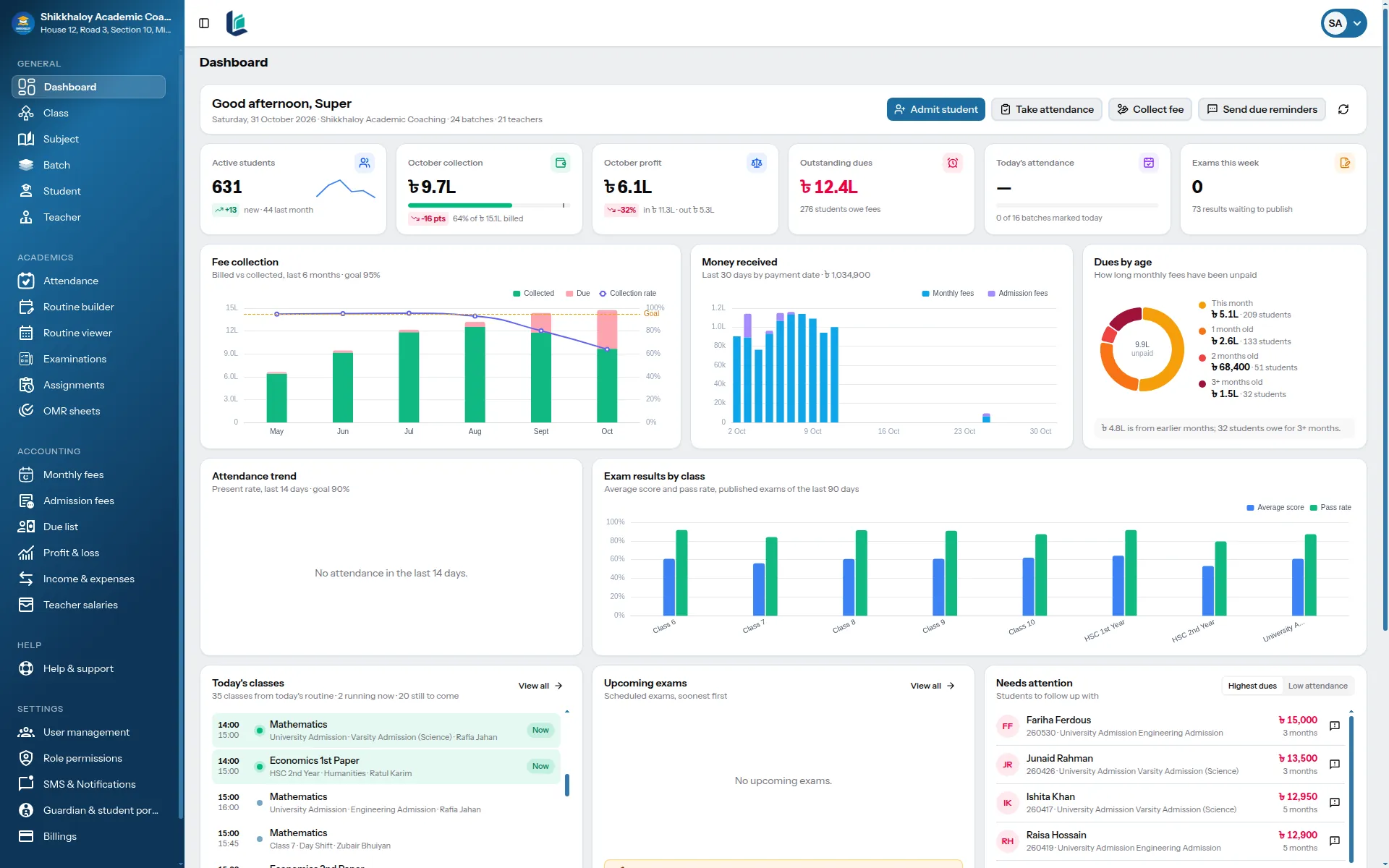Open message icon for Raisa Hossain

click(x=1335, y=841)
